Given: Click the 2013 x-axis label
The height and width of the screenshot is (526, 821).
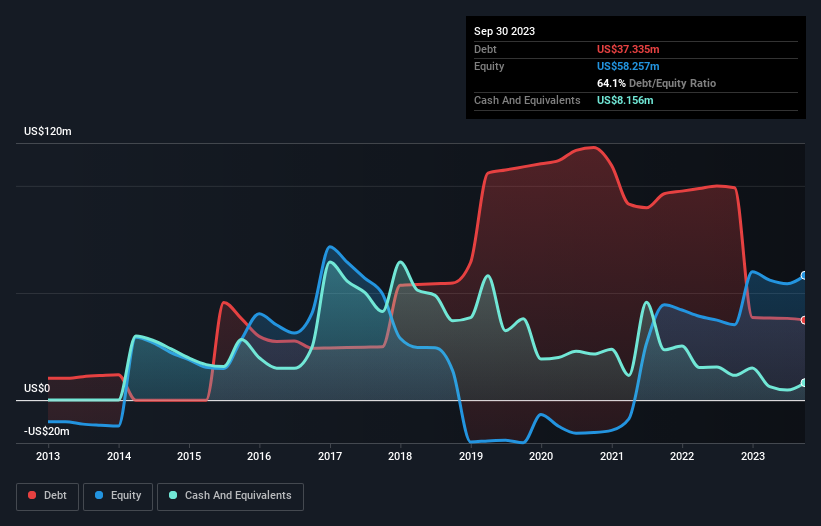Looking at the screenshot, I should (x=48, y=456).
